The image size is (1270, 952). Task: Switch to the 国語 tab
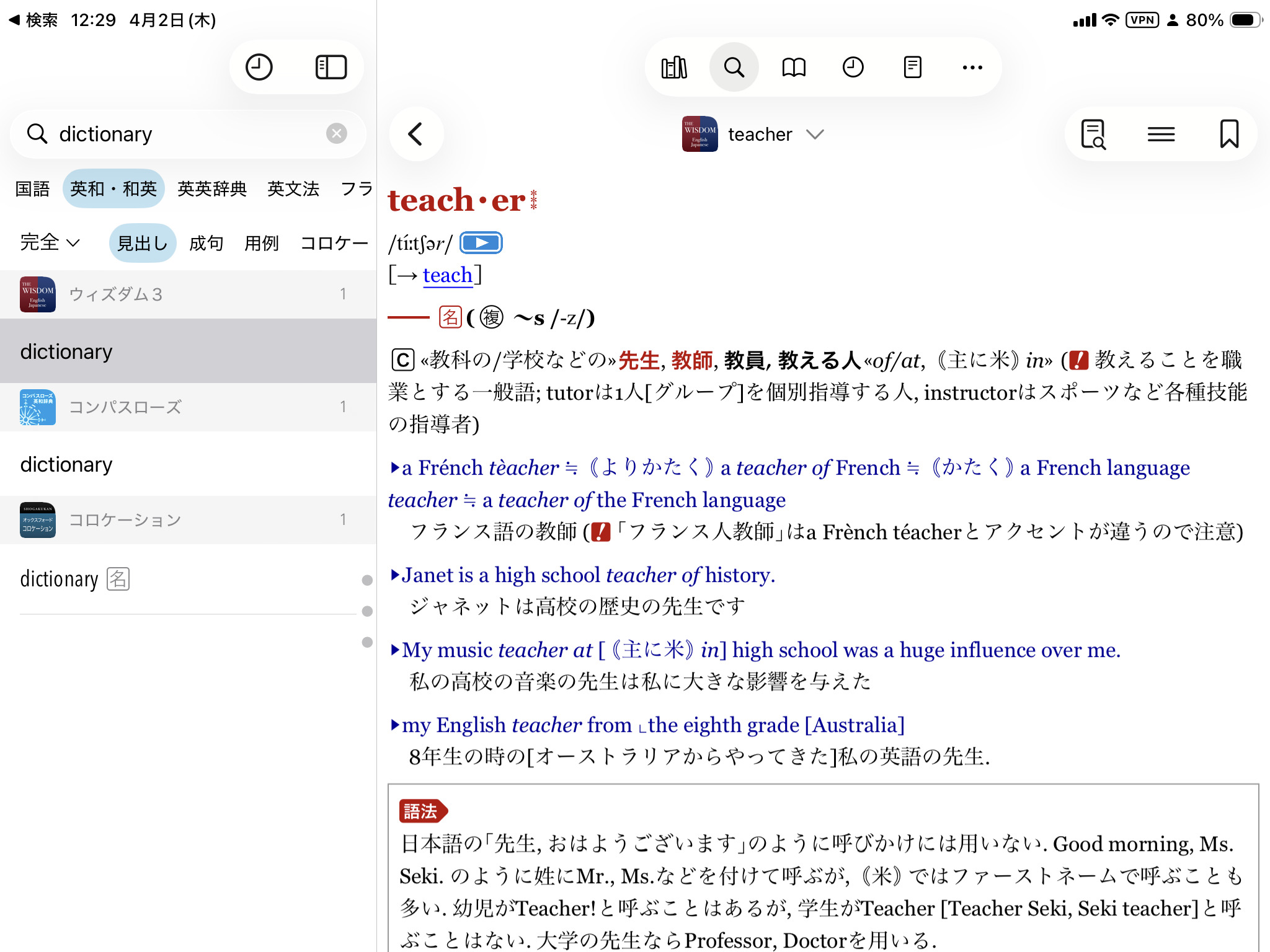[32, 188]
